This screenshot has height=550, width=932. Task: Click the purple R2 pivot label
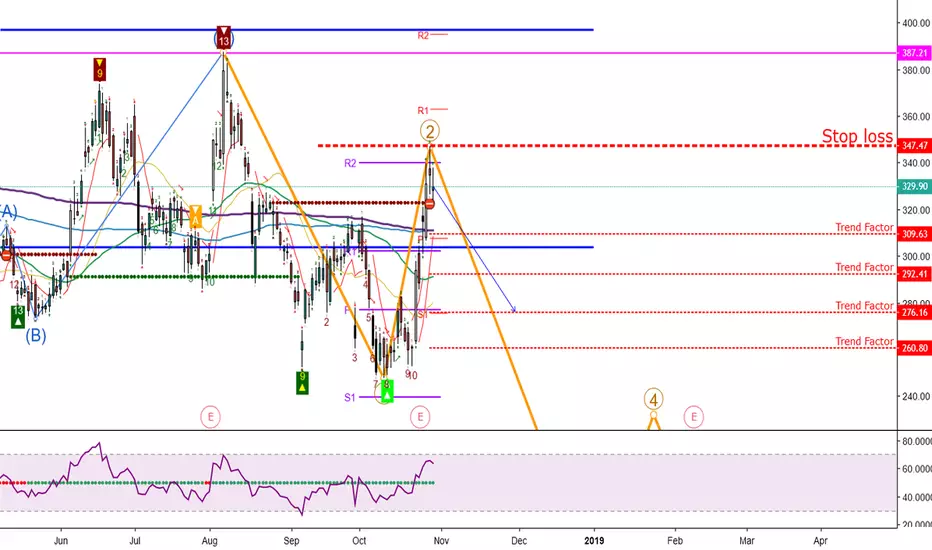(x=350, y=163)
